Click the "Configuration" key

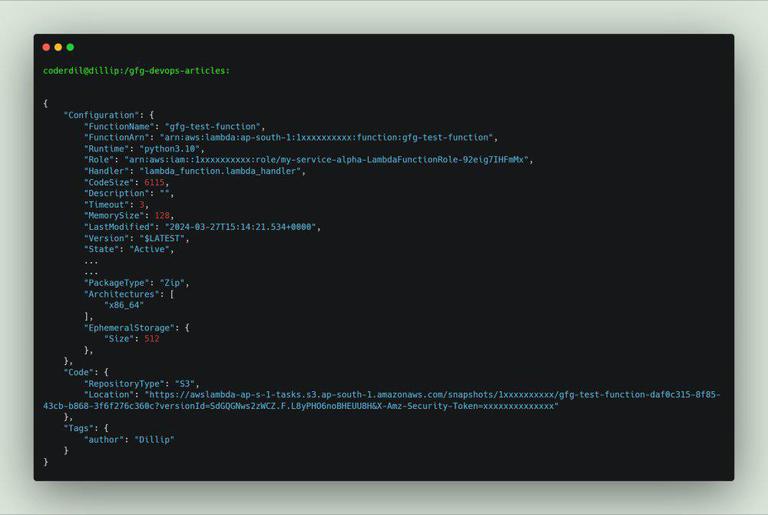click(x=101, y=115)
